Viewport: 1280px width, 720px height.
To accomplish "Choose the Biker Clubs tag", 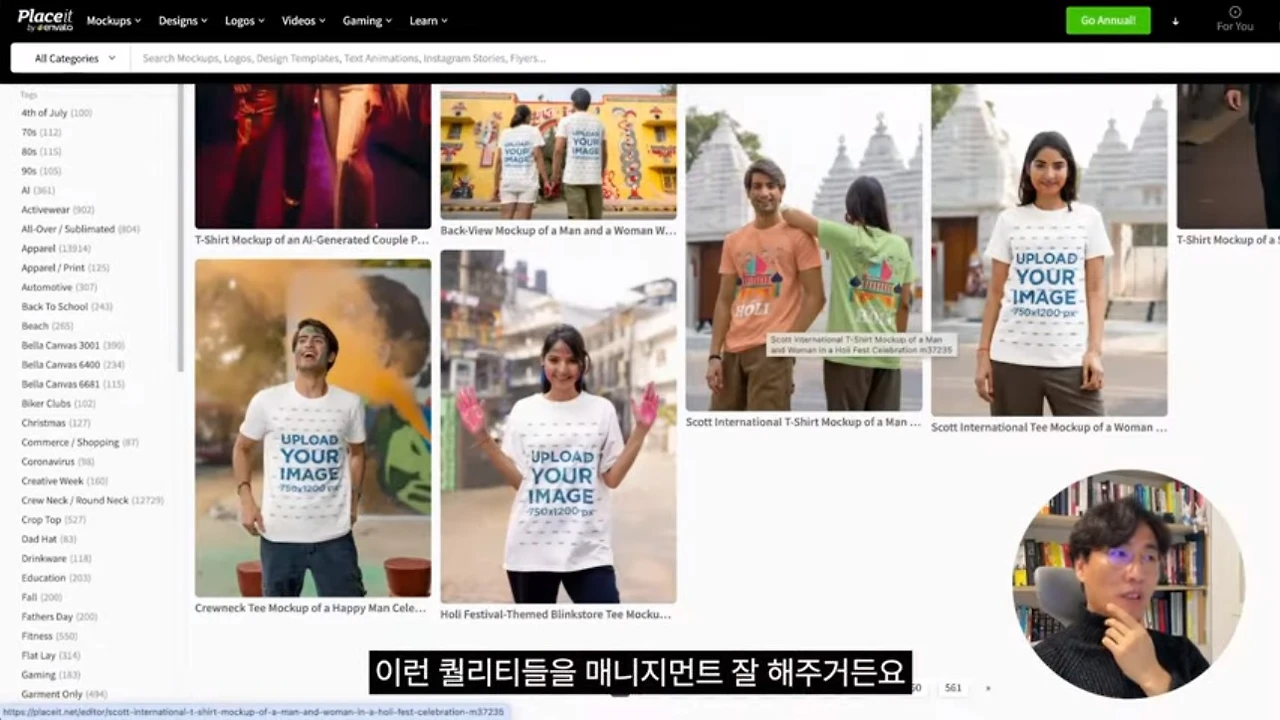I will click(59, 404).
